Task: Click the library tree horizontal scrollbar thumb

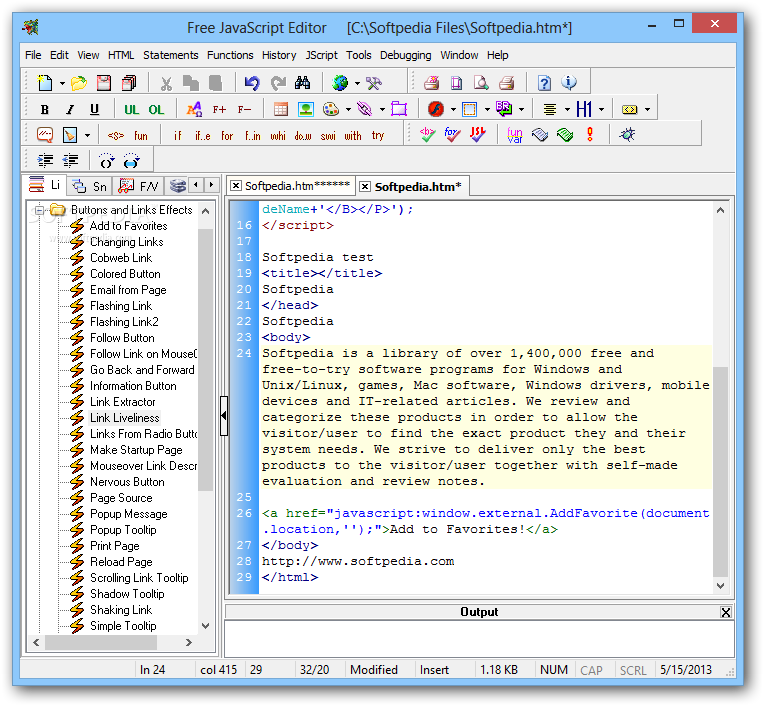Action: coord(101,643)
